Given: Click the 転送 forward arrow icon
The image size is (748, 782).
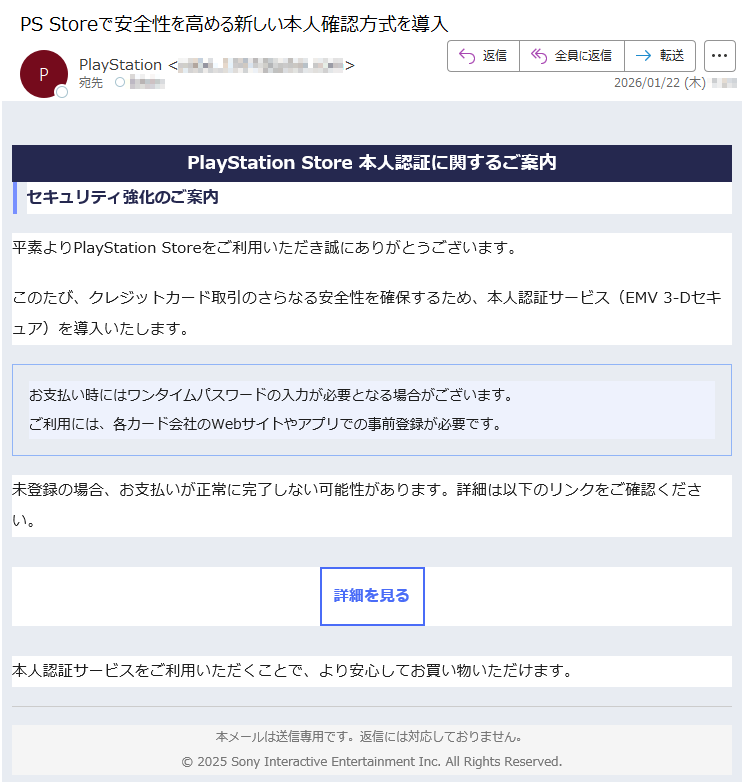Looking at the screenshot, I should (x=643, y=56).
